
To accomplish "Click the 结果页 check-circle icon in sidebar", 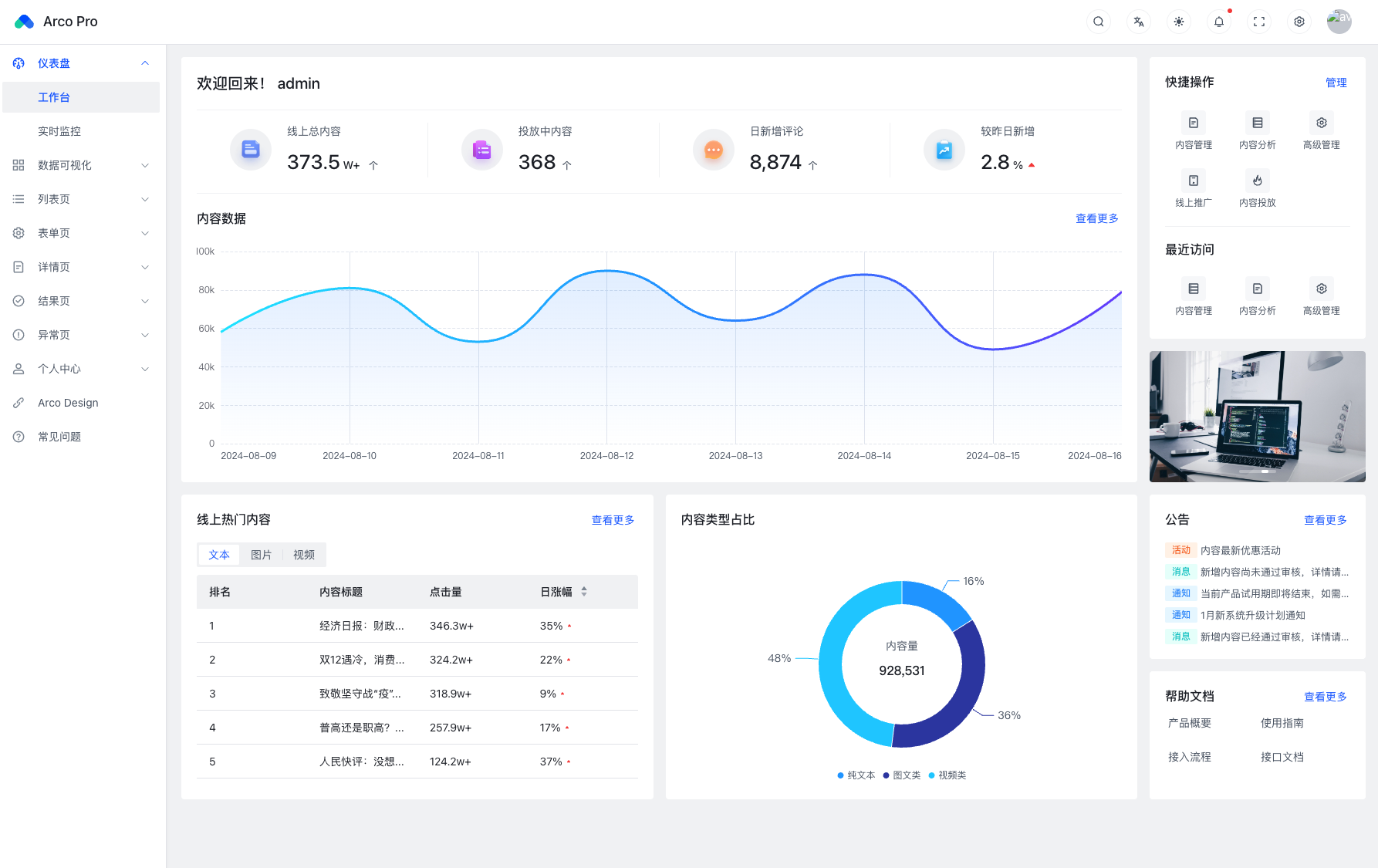I will click(19, 301).
